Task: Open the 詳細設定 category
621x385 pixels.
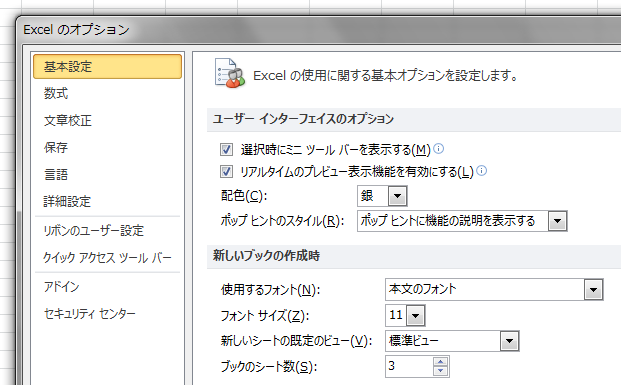Action: pos(67,201)
